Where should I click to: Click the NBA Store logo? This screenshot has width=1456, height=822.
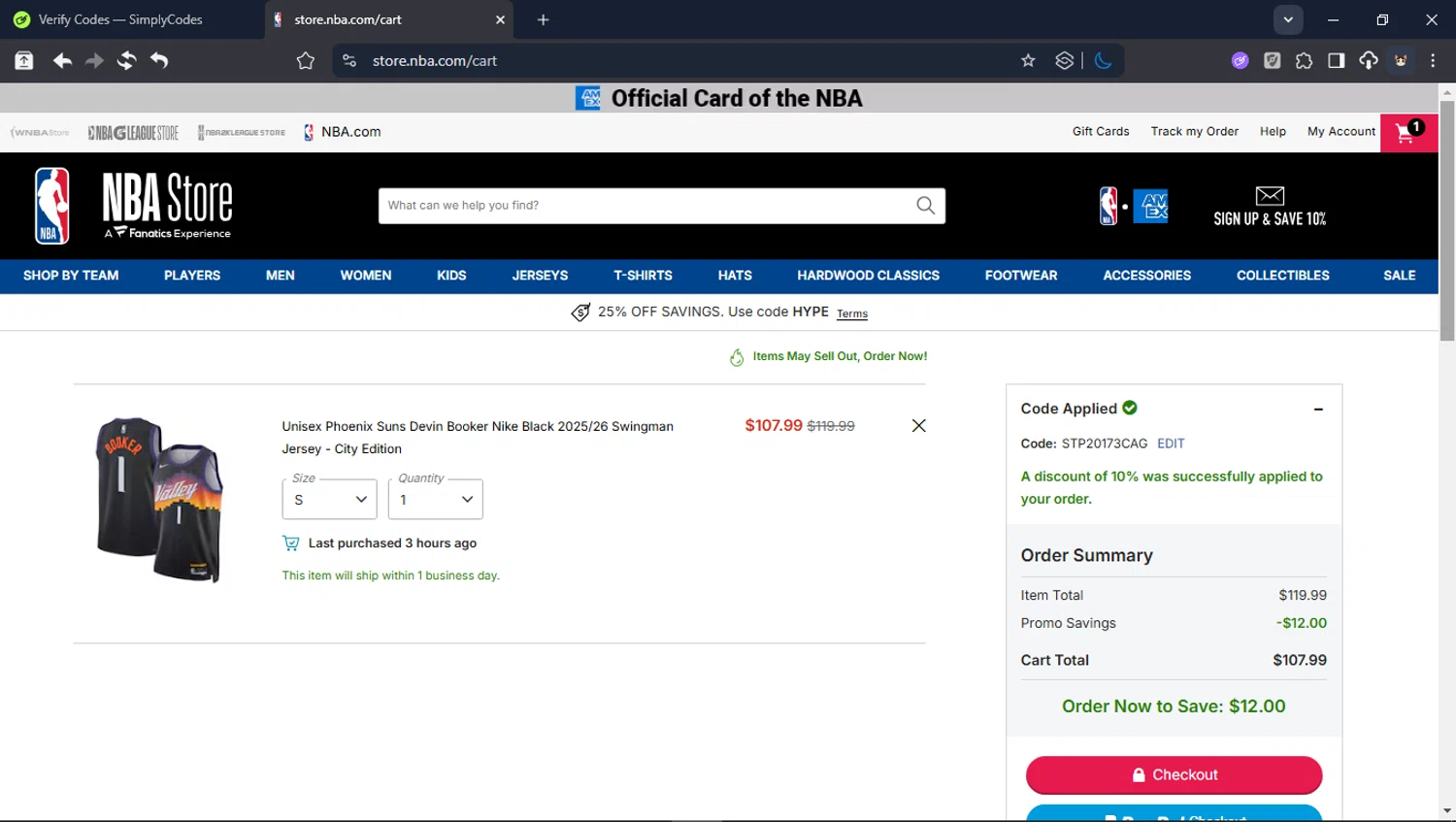pyautogui.click(x=133, y=206)
